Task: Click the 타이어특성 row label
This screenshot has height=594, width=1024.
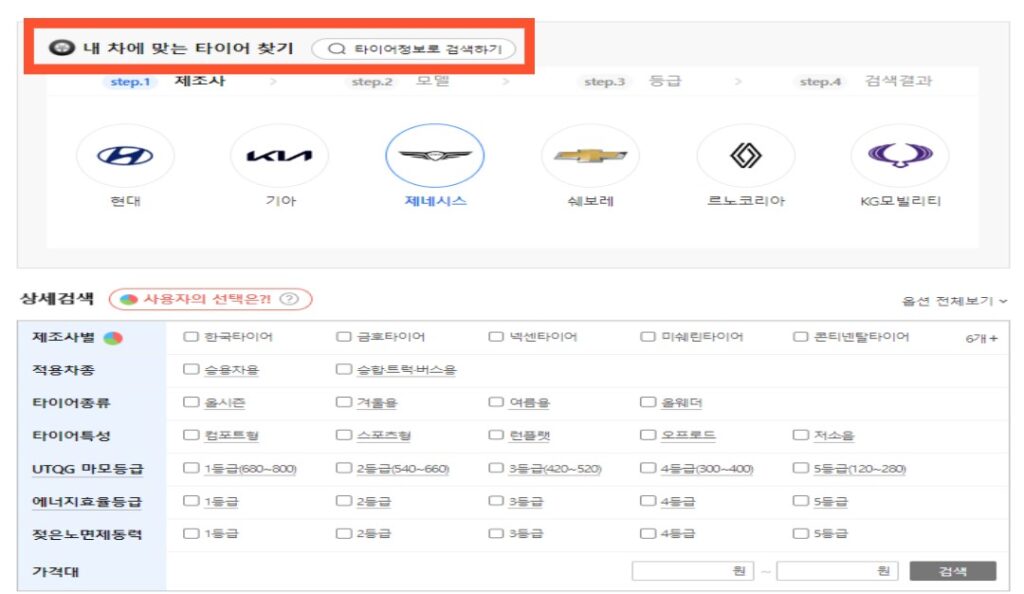Action: point(71,435)
